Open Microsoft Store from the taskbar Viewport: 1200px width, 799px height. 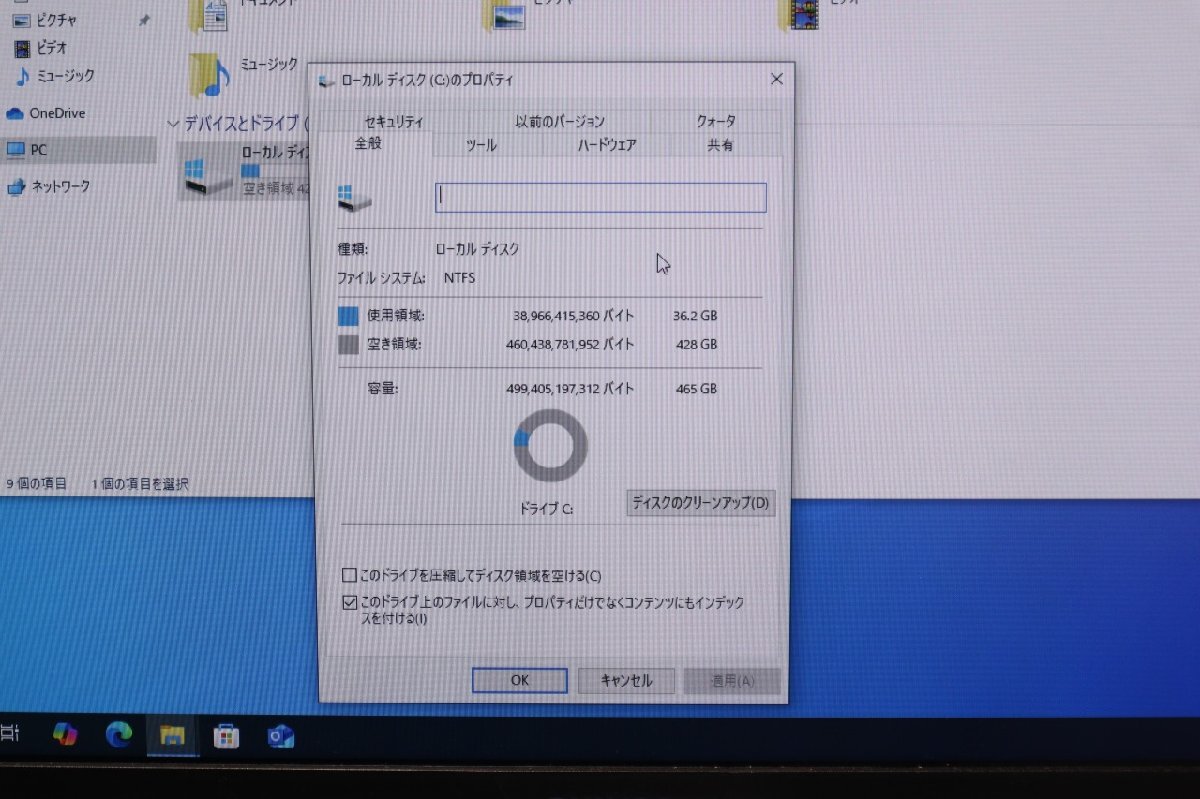point(227,737)
